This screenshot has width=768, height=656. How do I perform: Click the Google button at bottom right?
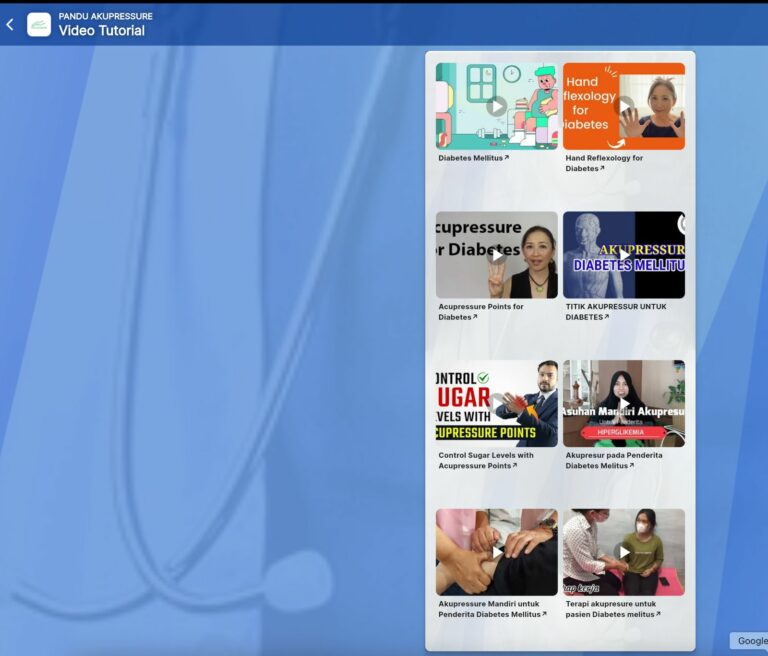pyautogui.click(x=751, y=641)
